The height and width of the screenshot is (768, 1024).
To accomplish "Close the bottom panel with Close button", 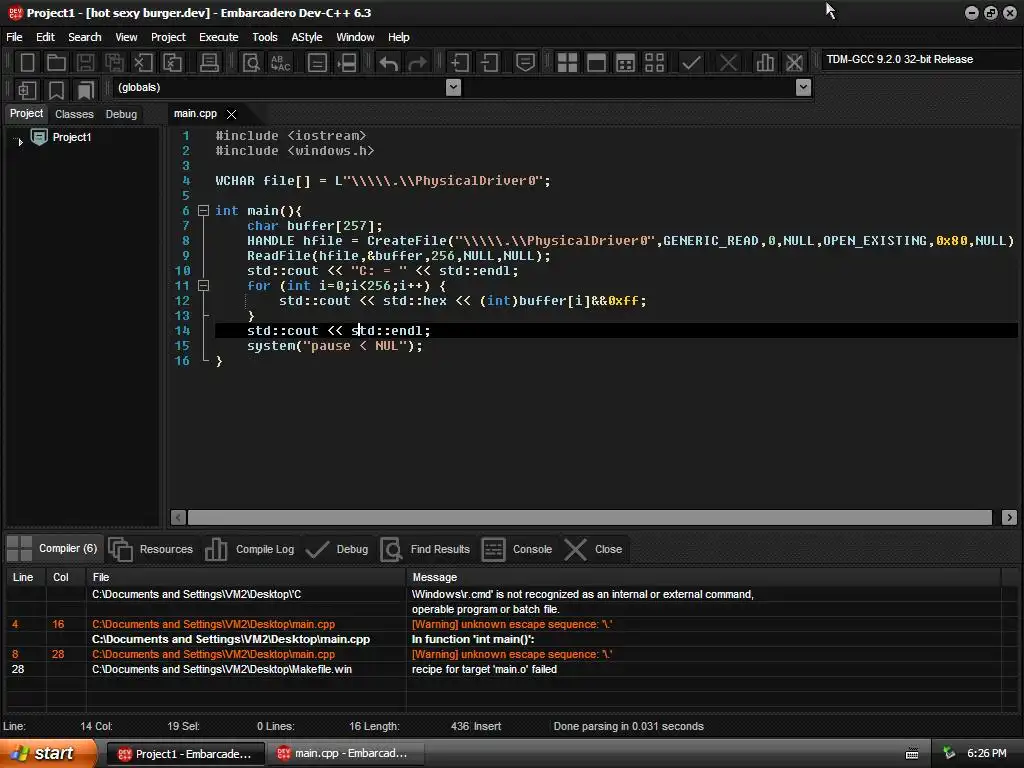I will tap(593, 549).
